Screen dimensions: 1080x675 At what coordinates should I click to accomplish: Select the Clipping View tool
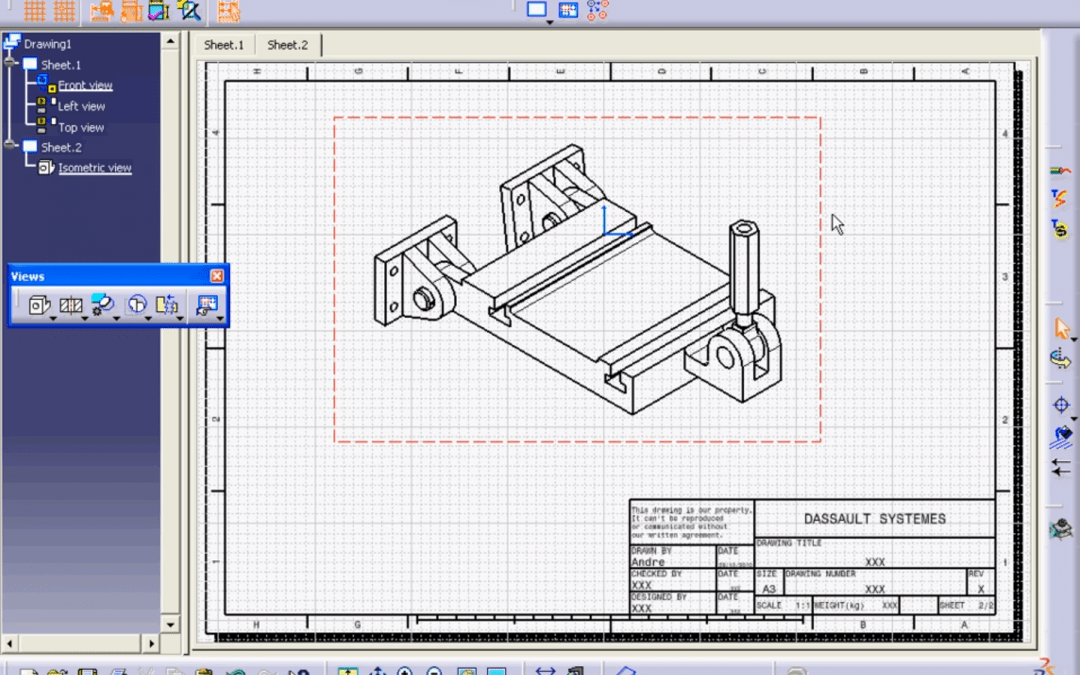pyautogui.click(x=137, y=305)
